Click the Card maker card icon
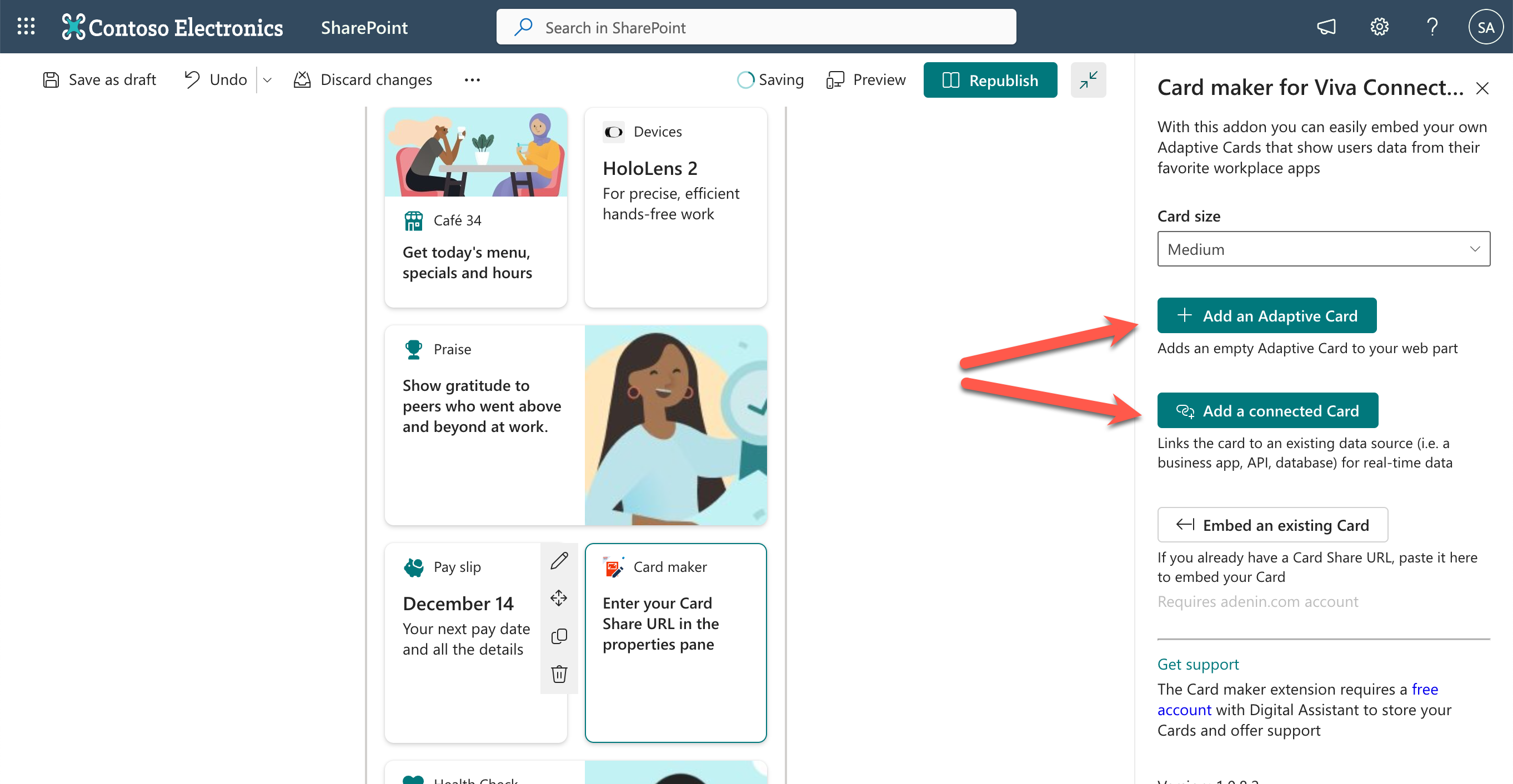This screenshot has width=1513, height=784. (x=614, y=567)
